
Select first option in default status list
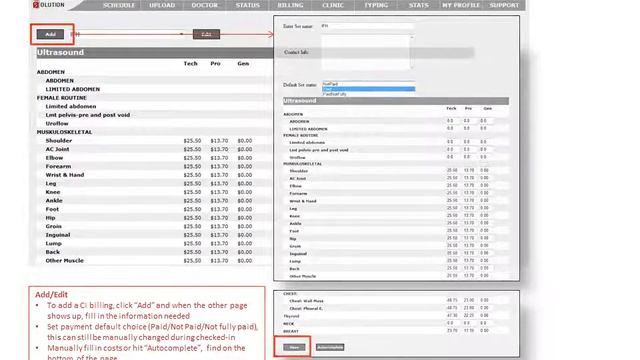[369, 84]
